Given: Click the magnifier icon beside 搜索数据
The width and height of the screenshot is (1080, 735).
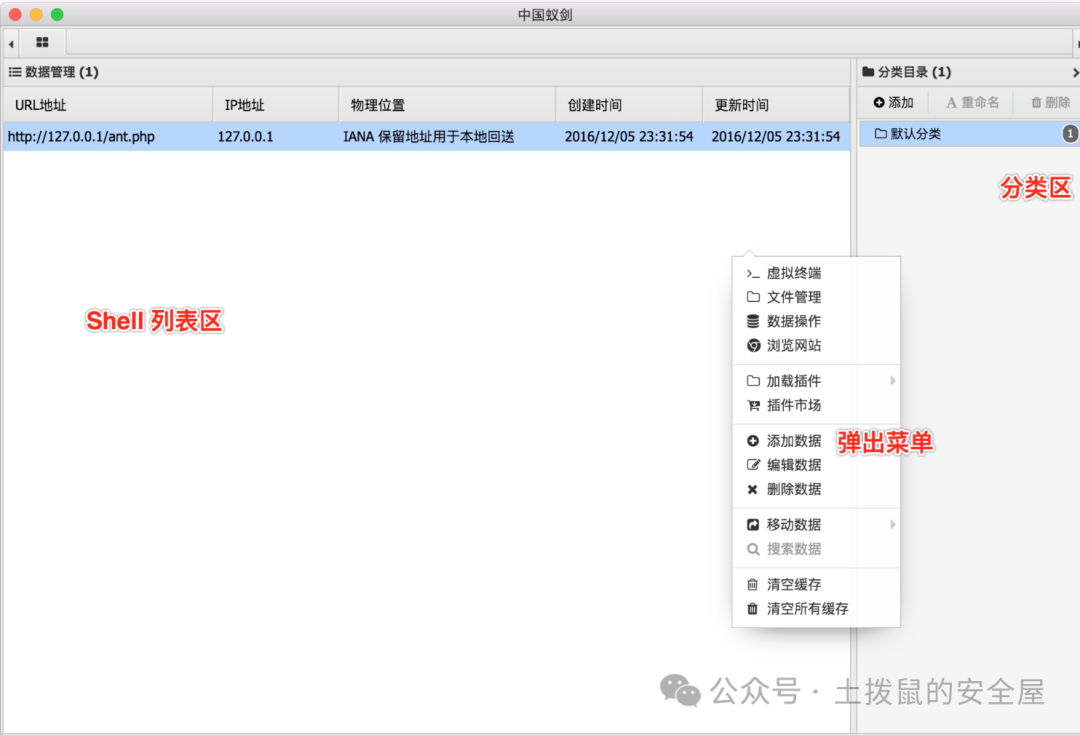Looking at the screenshot, I should coord(753,549).
